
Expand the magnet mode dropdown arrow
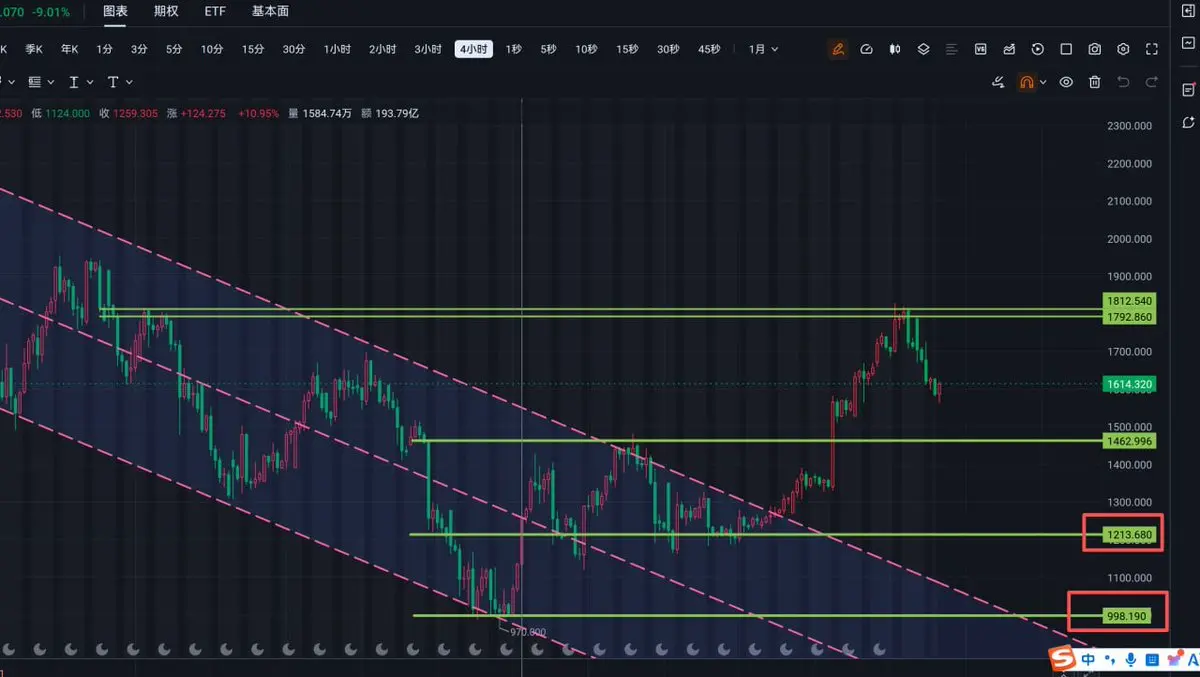(1043, 82)
